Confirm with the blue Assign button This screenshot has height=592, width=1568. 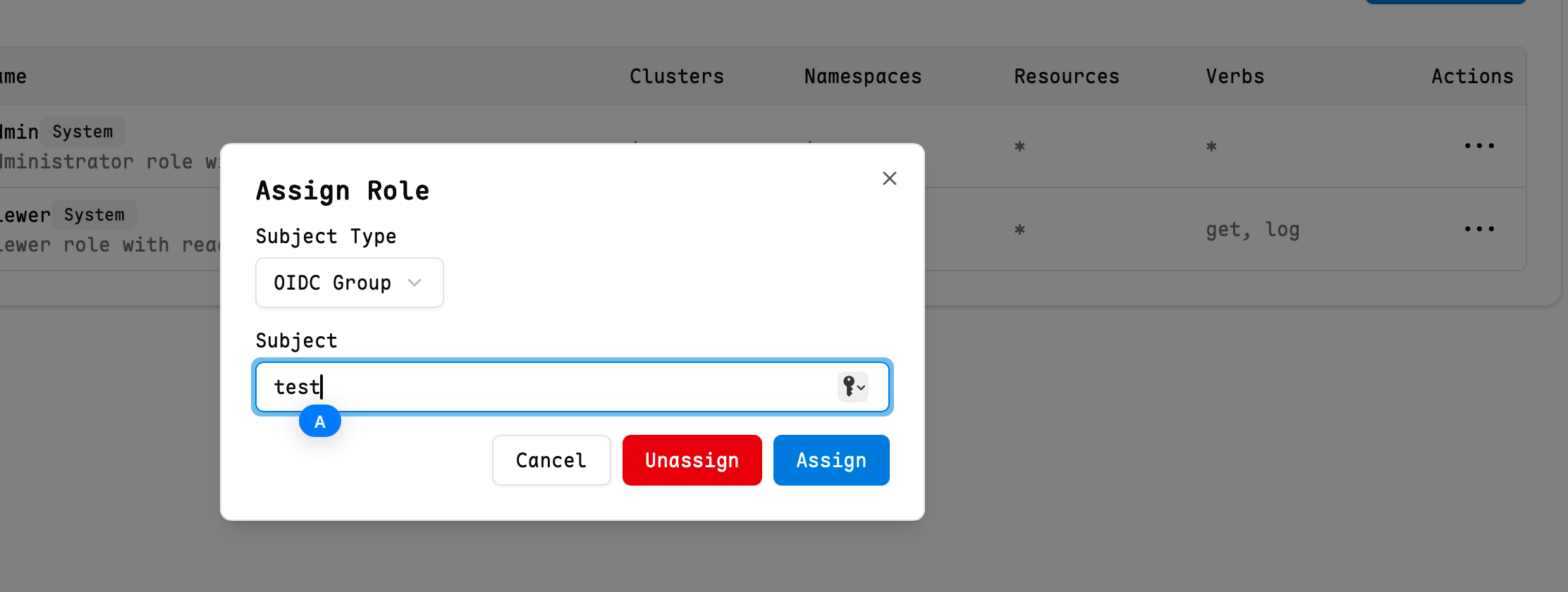click(x=831, y=460)
